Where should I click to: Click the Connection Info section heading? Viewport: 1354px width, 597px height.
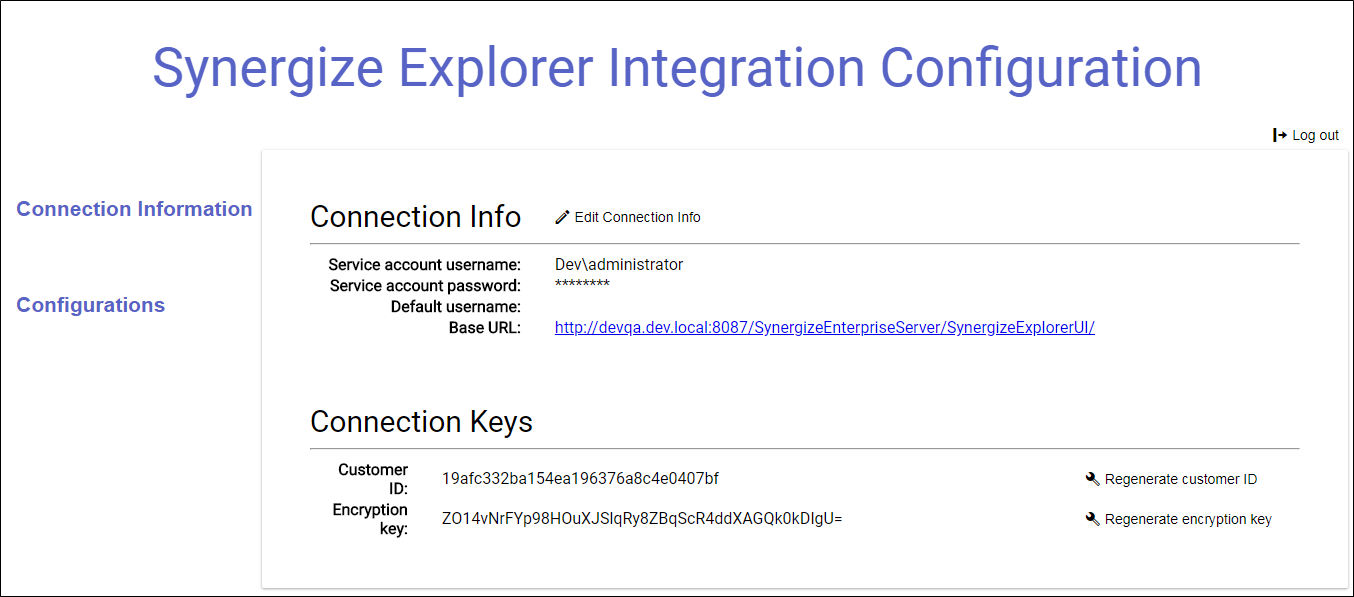click(416, 217)
